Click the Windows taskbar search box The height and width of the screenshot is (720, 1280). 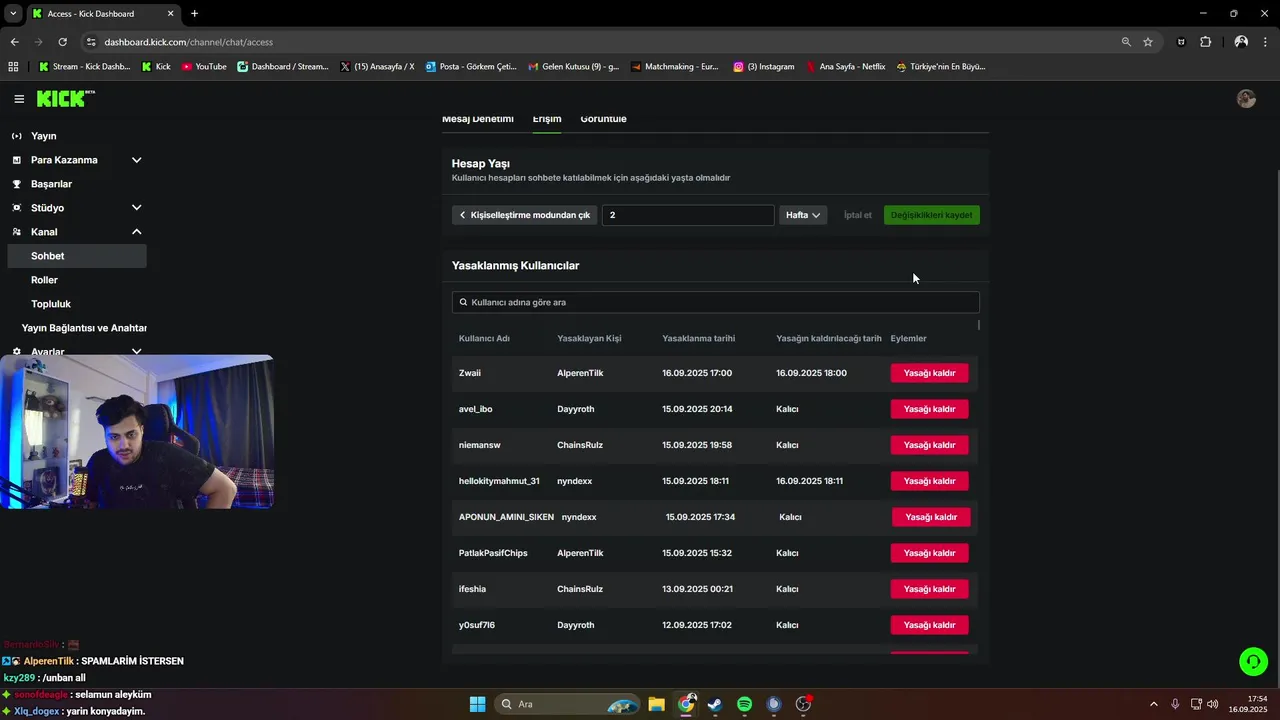coord(565,704)
